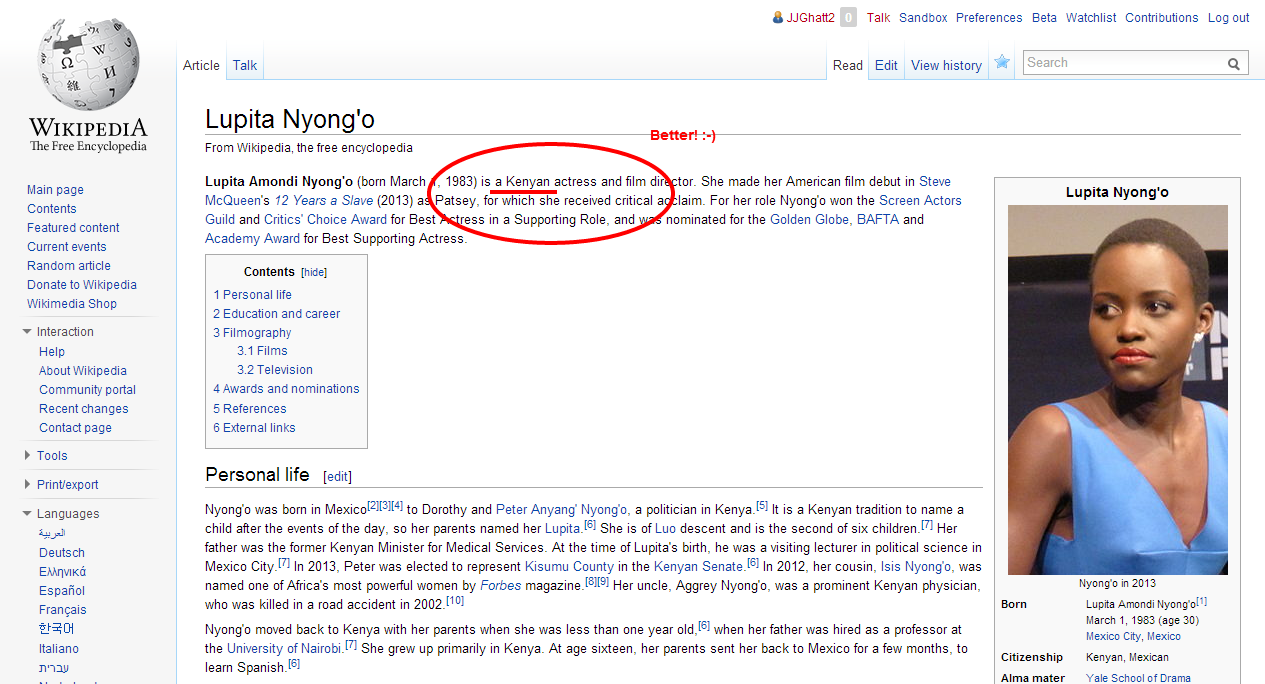
Task: Open Peter Anyang' Nyong'o link
Action: [x=562, y=510]
